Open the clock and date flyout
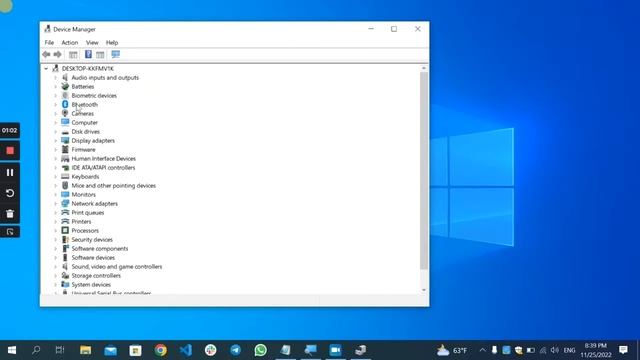This screenshot has height=360, width=640. pos(596,350)
